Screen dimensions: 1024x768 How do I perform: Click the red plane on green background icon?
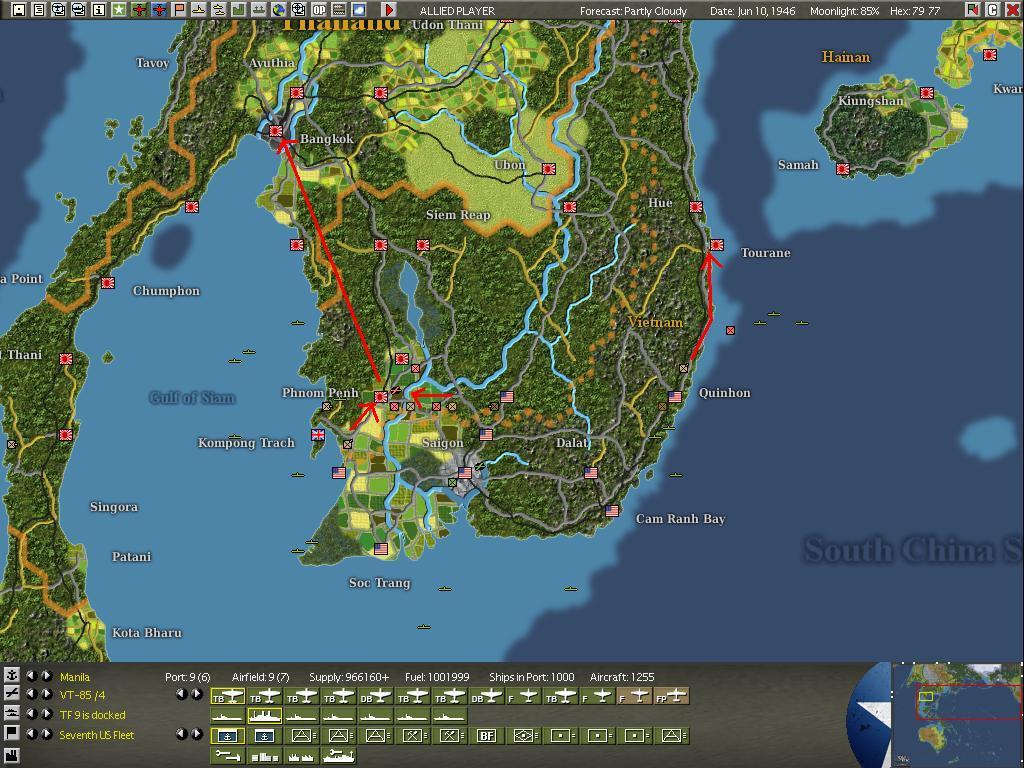pos(139,10)
